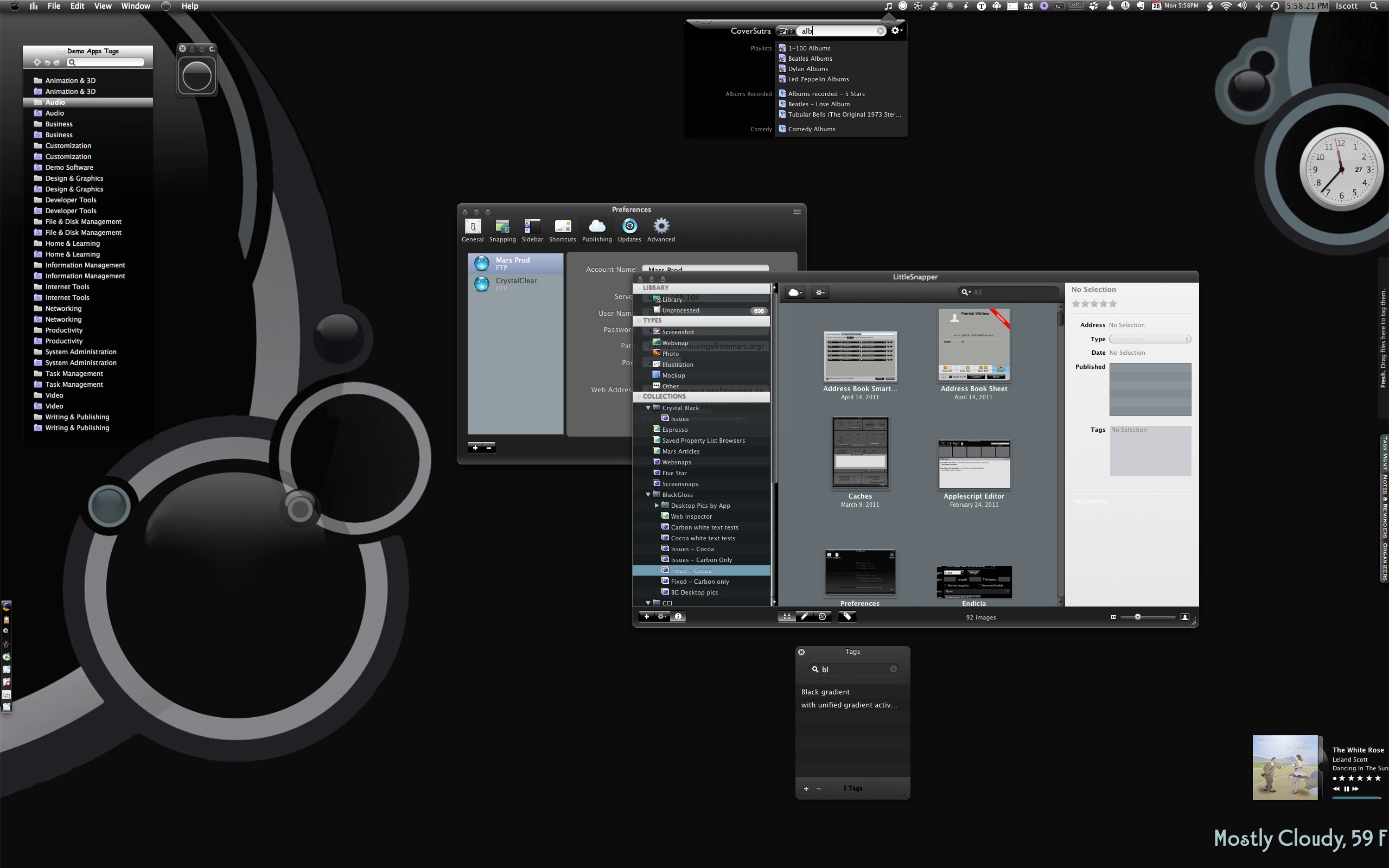The width and height of the screenshot is (1389, 868).
Task: Open the File menu
Action: point(54,6)
